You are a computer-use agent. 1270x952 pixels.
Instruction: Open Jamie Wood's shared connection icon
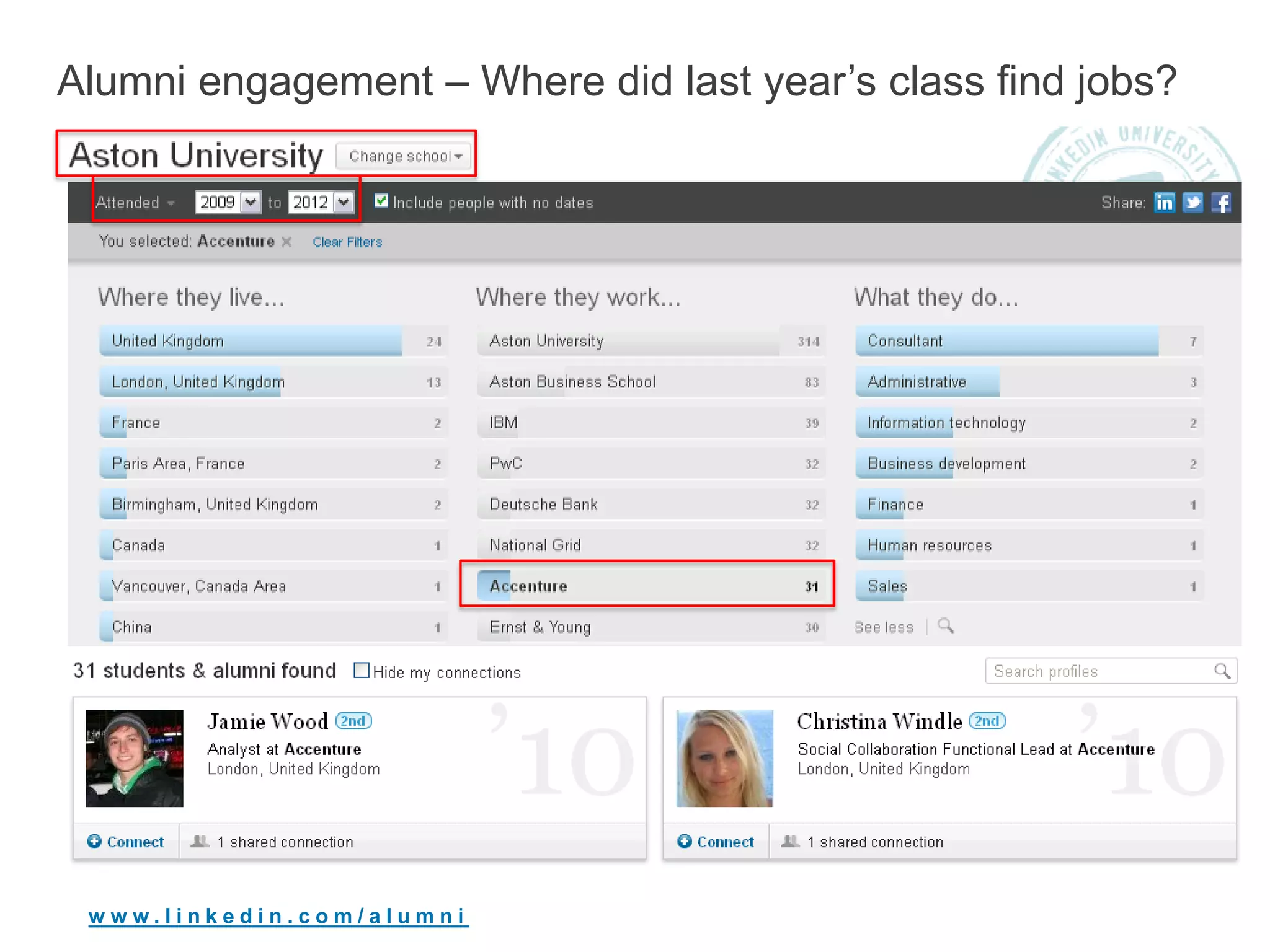point(200,841)
